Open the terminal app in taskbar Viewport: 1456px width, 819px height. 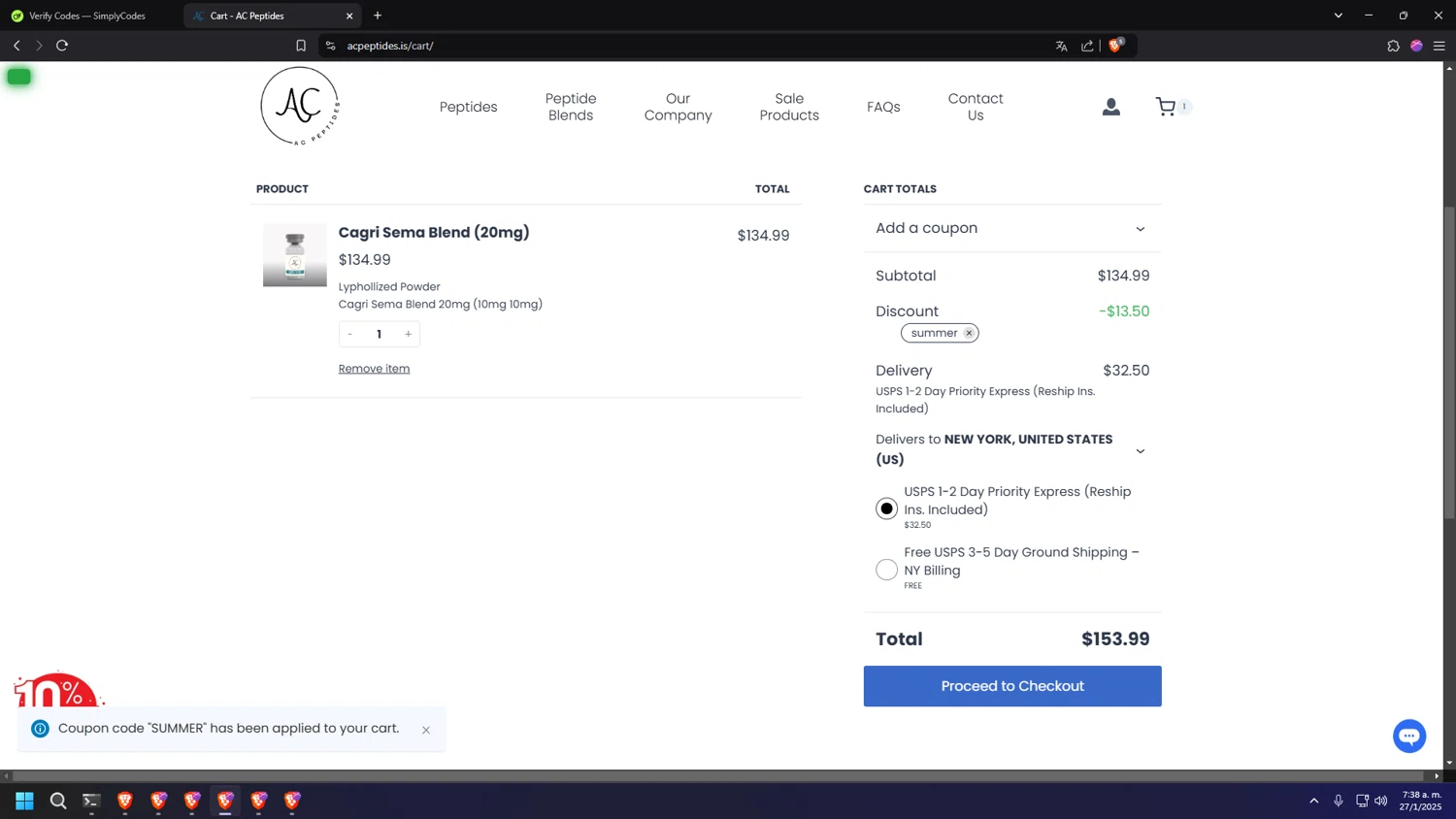(x=91, y=801)
